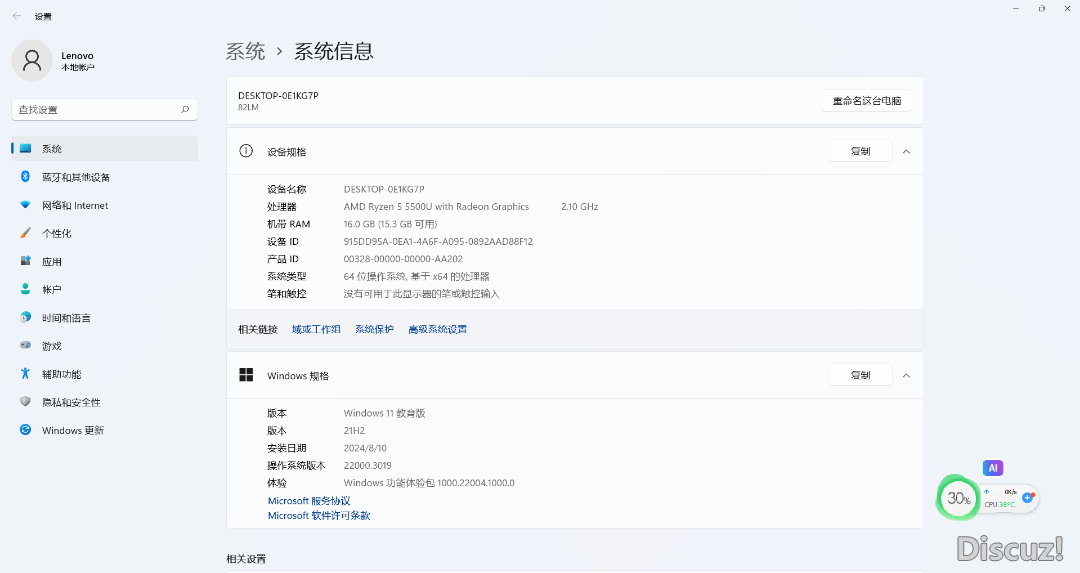This screenshot has width=1080, height=573.
Task: Click the 21H2 version value
Action: [x=354, y=430]
